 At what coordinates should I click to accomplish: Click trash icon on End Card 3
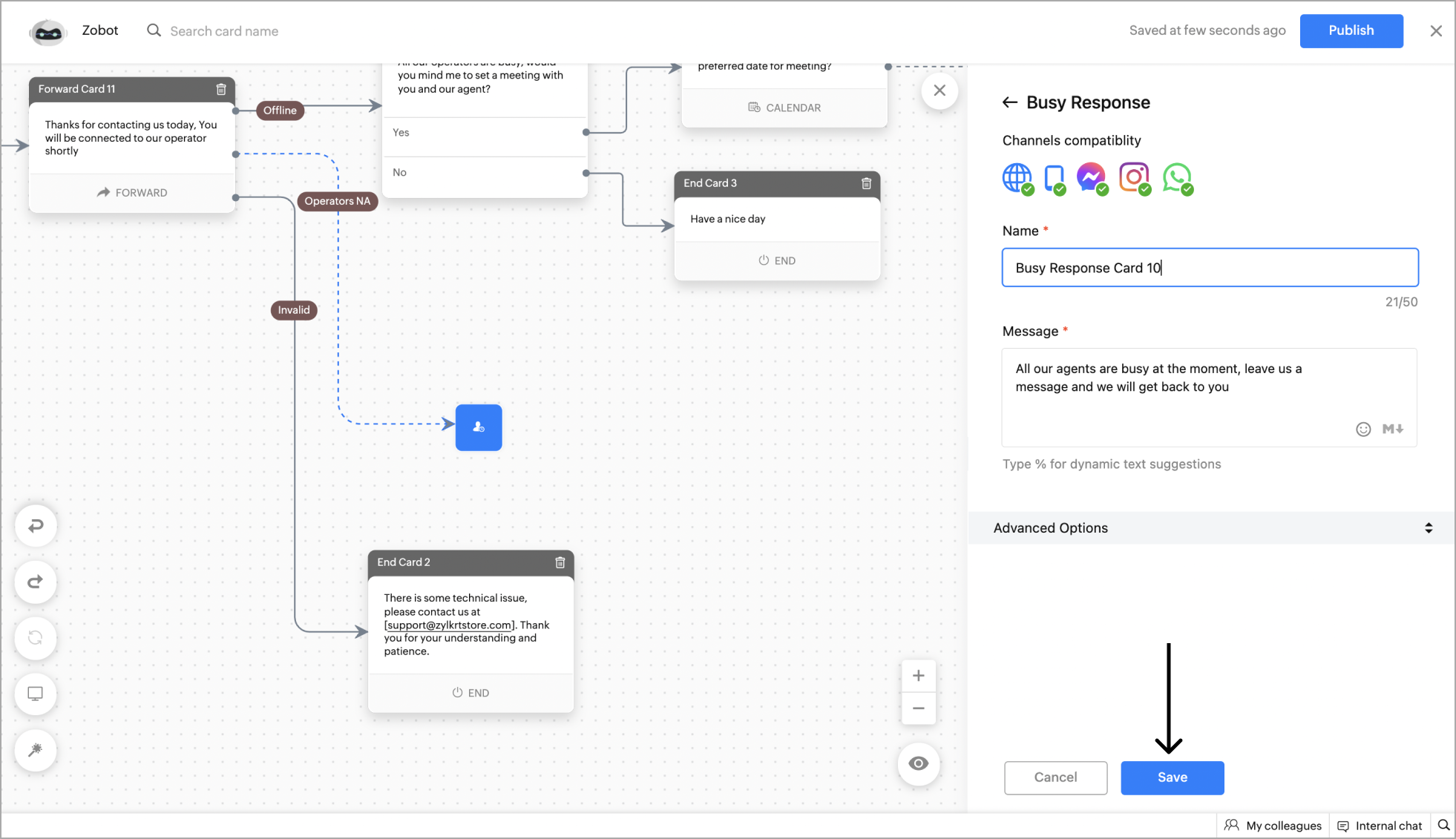(866, 183)
